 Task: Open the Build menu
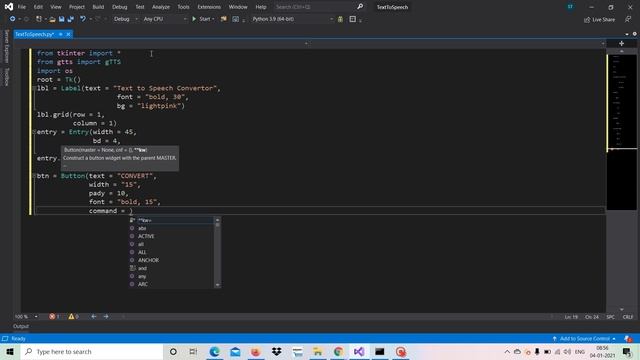pos(98,7)
